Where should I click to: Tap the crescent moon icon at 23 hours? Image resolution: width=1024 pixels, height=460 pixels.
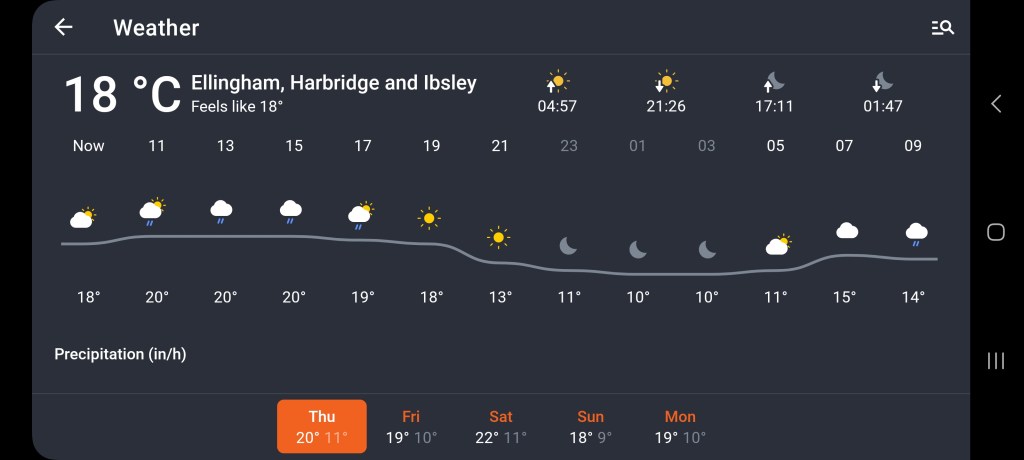pyautogui.click(x=568, y=245)
